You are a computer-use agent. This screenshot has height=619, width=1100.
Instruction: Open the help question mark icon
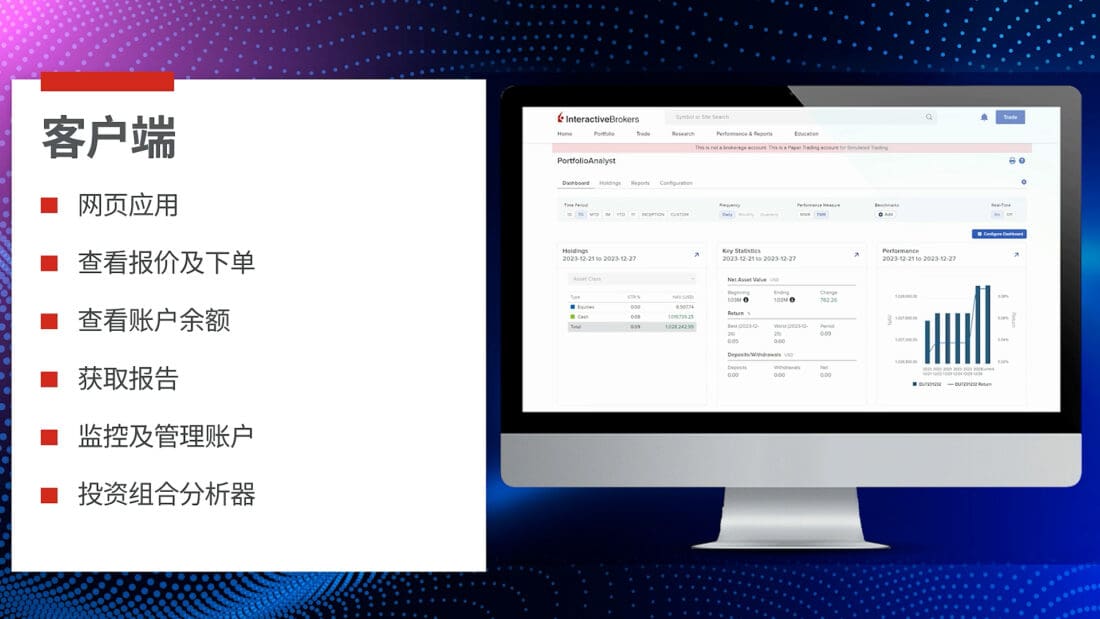point(1022,161)
